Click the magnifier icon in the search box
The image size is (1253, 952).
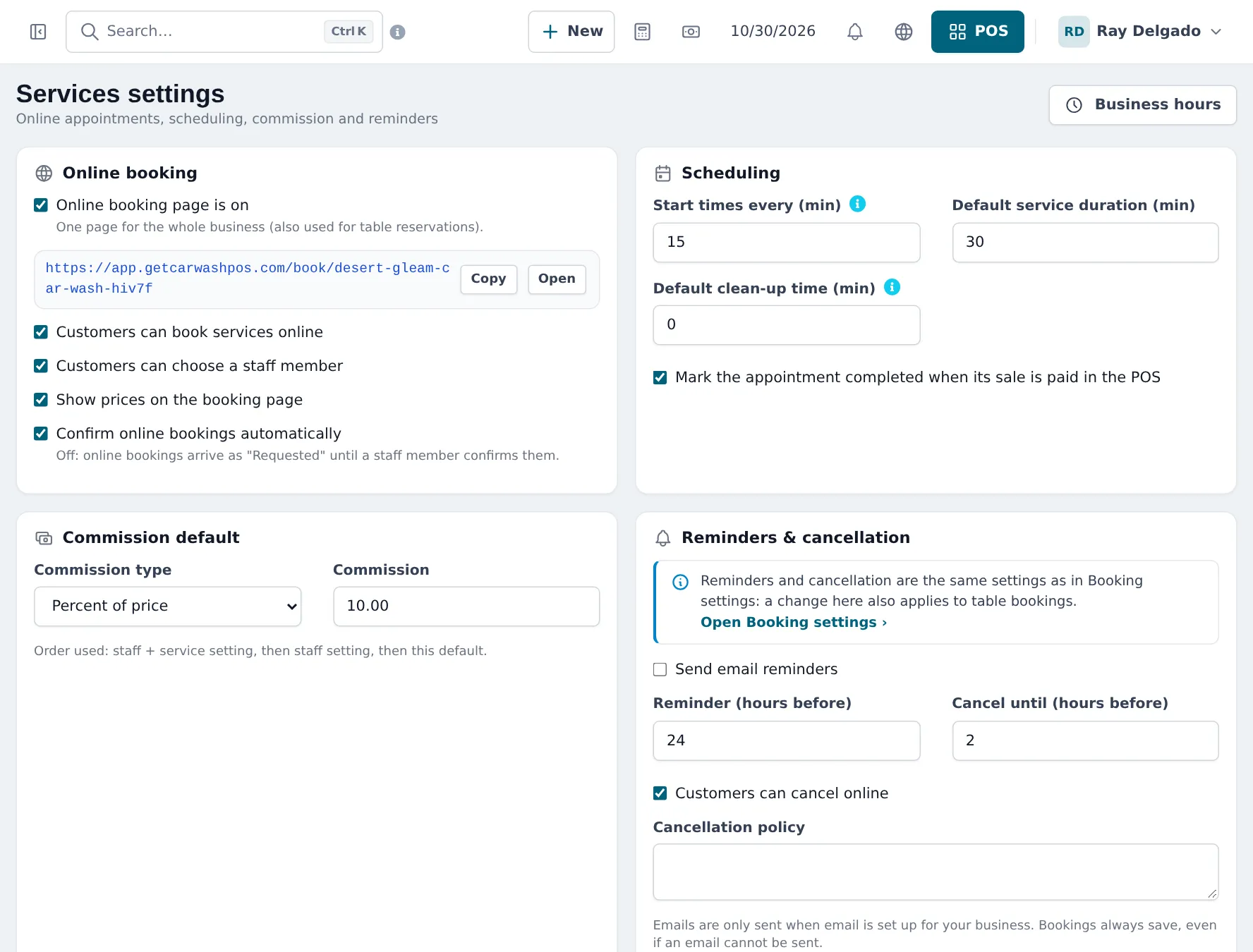click(89, 32)
